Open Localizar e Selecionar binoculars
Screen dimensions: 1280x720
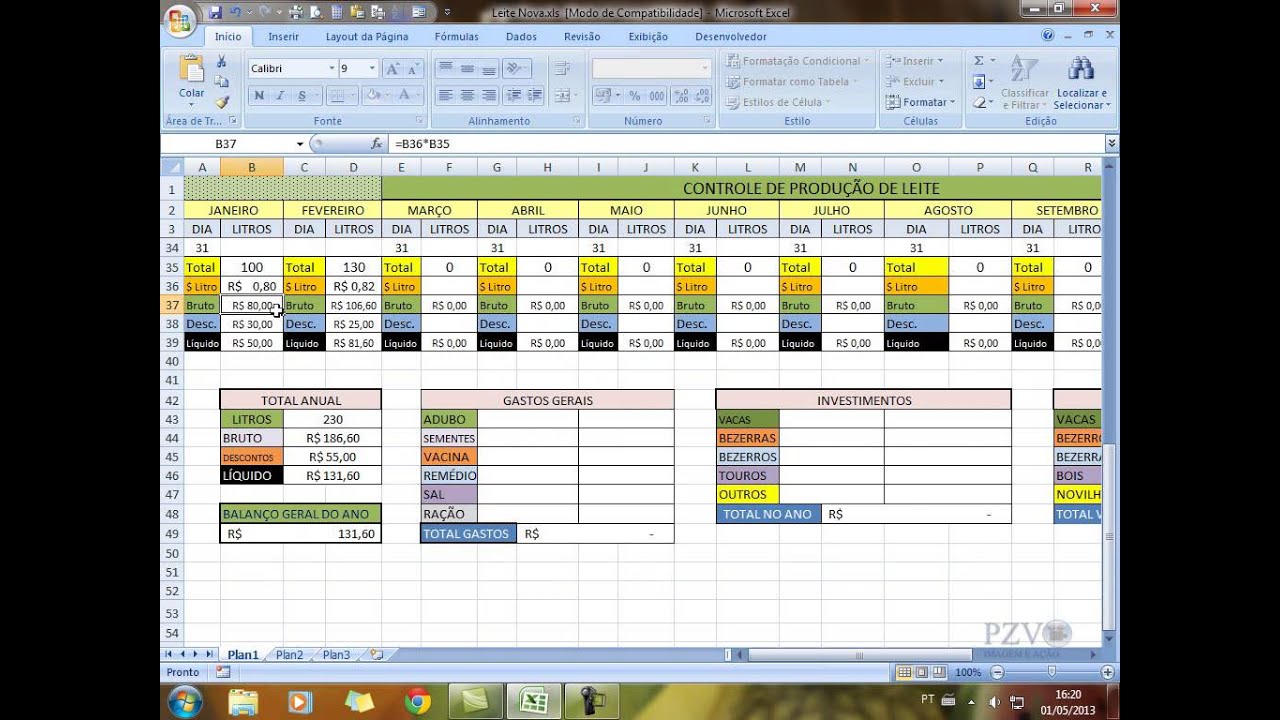click(x=1080, y=82)
